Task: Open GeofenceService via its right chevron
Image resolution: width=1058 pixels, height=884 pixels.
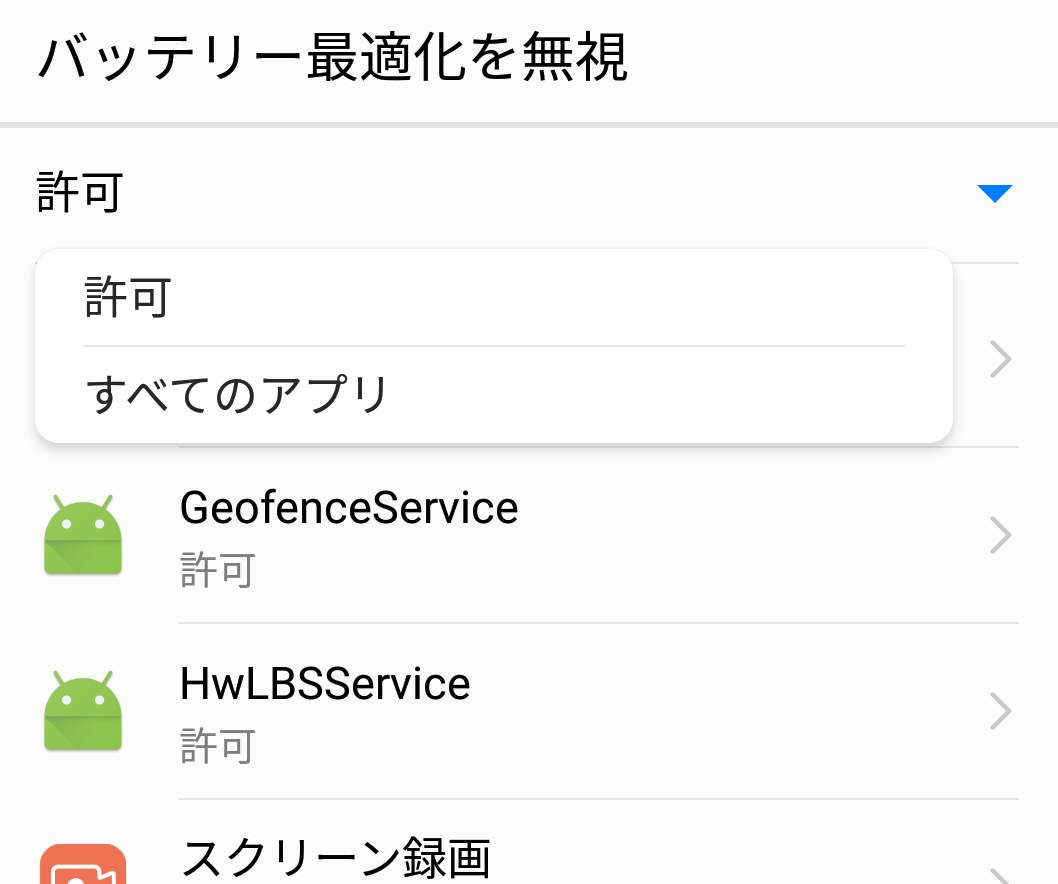Action: click(1000, 536)
